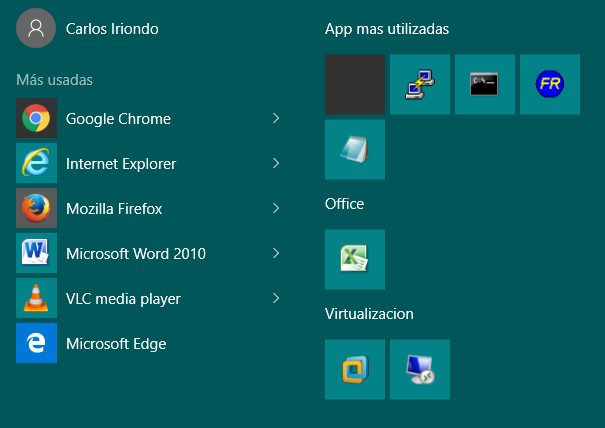Click the VLC media player label

click(x=123, y=299)
